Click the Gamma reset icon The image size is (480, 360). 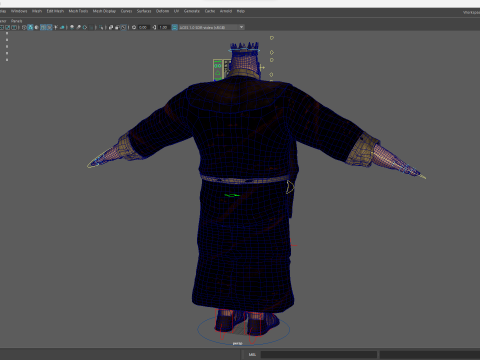(x=154, y=27)
